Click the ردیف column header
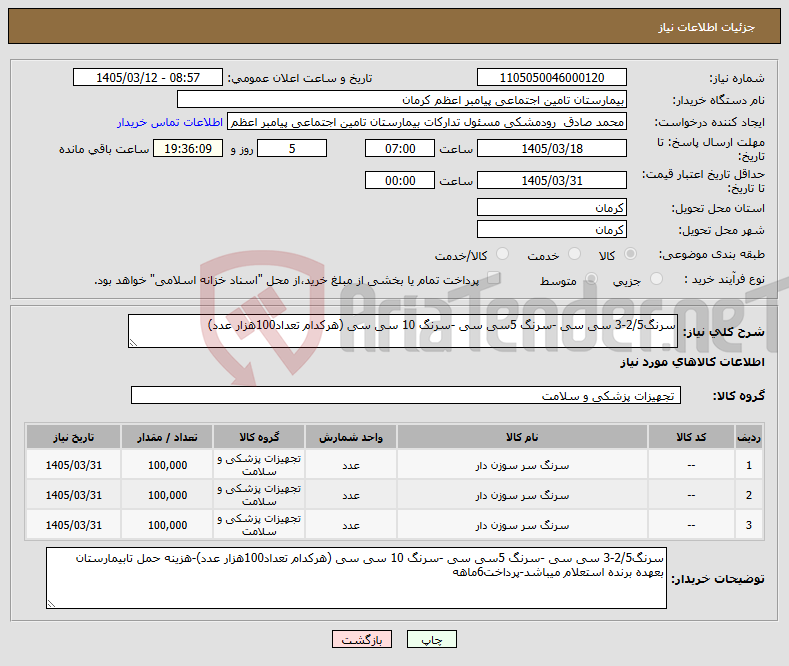Viewport: 789px width, 666px height. point(749,437)
